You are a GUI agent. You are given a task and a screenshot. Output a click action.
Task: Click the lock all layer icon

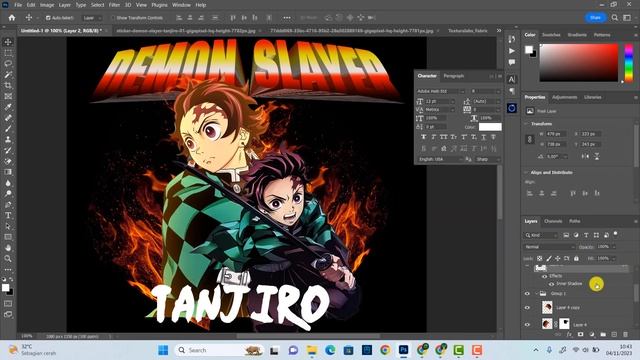coord(576,258)
